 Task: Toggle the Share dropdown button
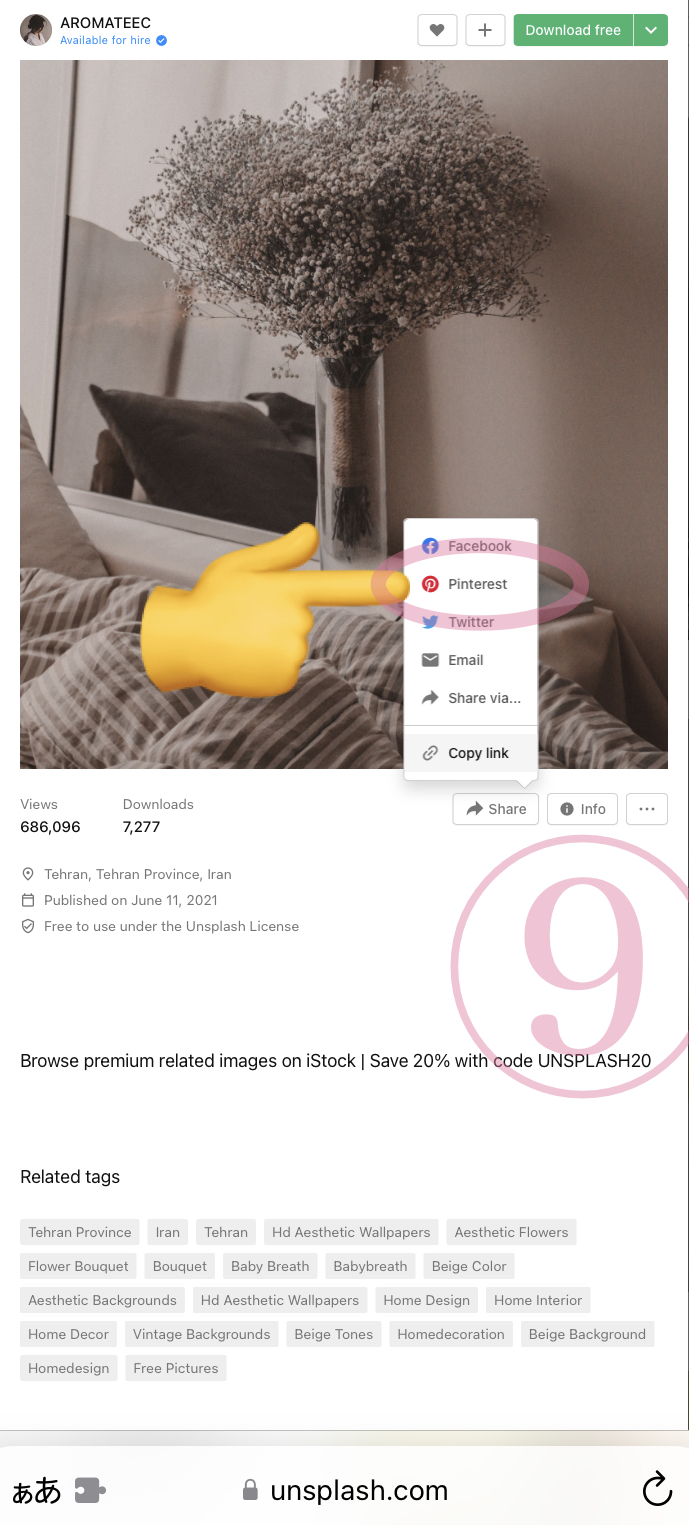tap(496, 809)
